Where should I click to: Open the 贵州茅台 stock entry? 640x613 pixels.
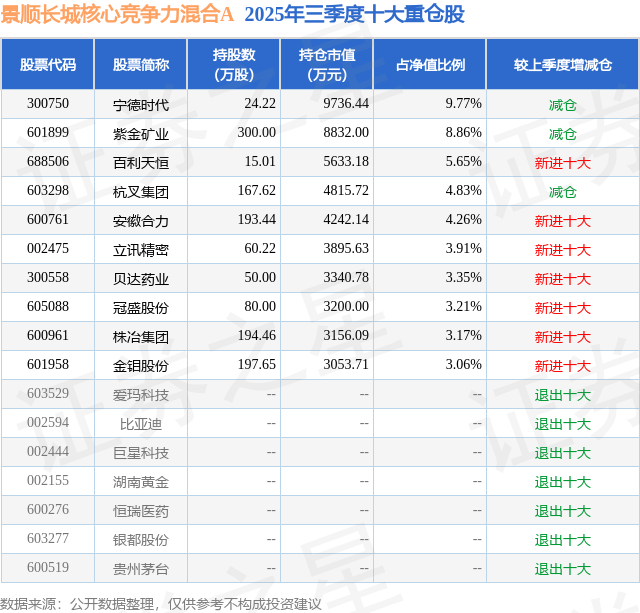(x=141, y=569)
